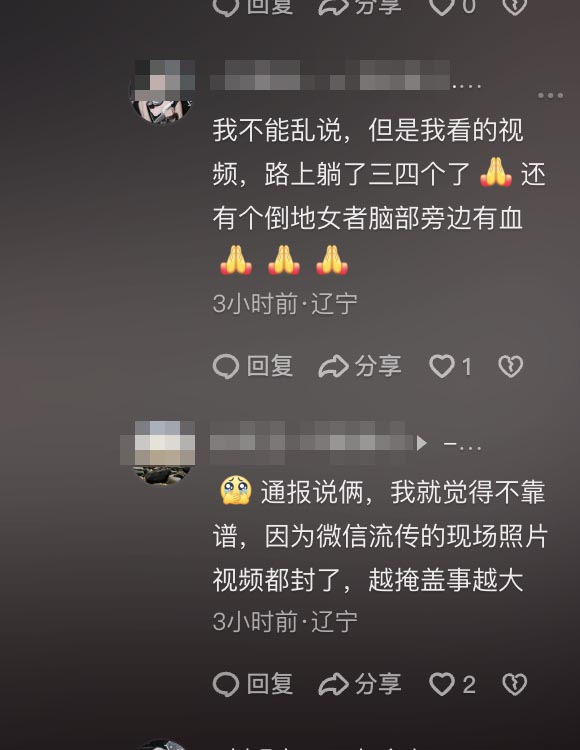Tap the speech bubble icon under second comment
The height and width of the screenshot is (750, 580).
pyautogui.click(x=226, y=684)
